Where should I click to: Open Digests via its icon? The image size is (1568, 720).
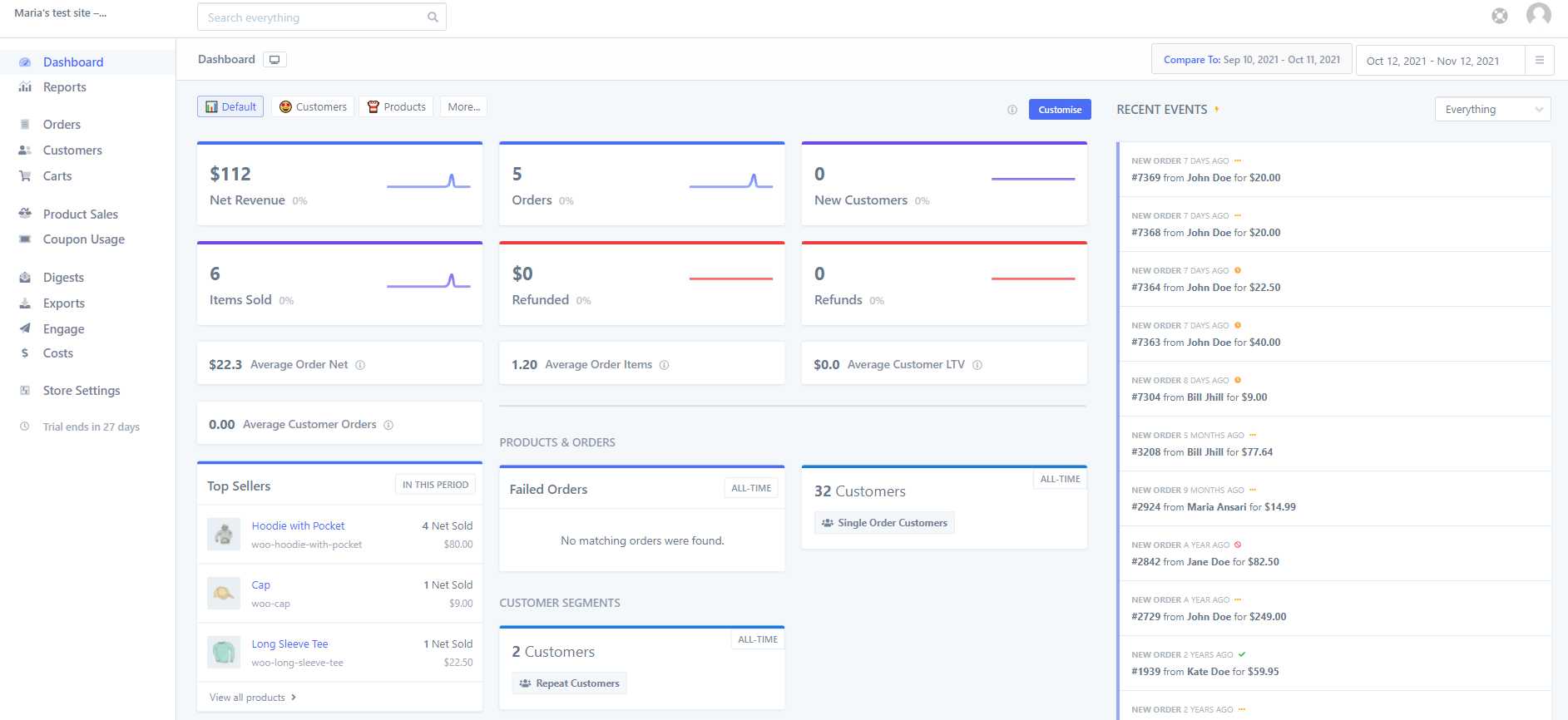click(25, 278)
